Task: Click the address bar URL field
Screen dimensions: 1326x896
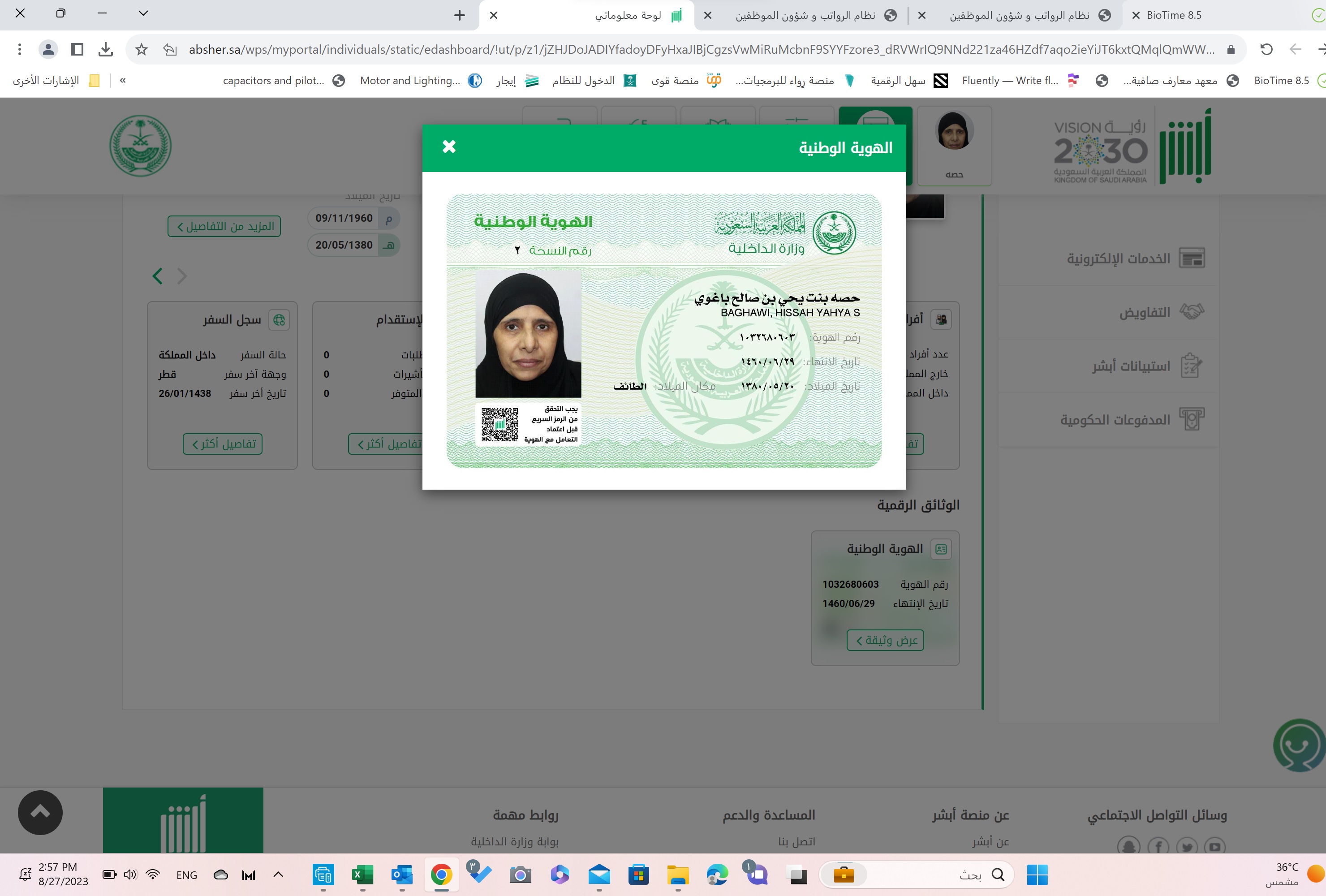Action: tap(685, 50)
